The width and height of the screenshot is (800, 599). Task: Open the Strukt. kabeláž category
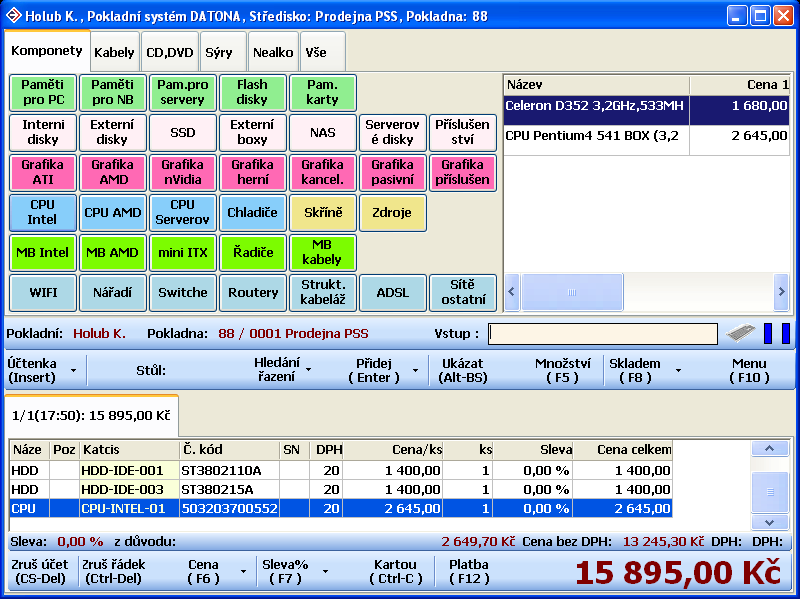point(322,292)
